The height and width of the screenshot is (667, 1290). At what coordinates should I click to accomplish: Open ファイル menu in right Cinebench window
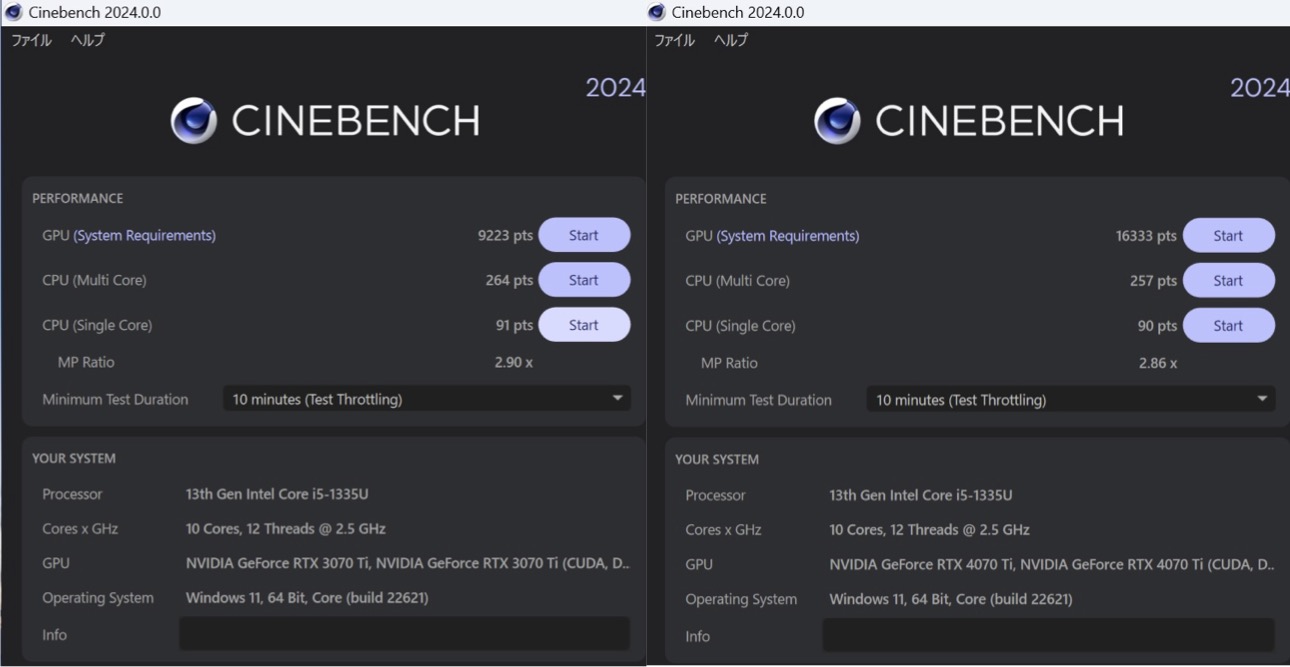(x=675, y=40)
